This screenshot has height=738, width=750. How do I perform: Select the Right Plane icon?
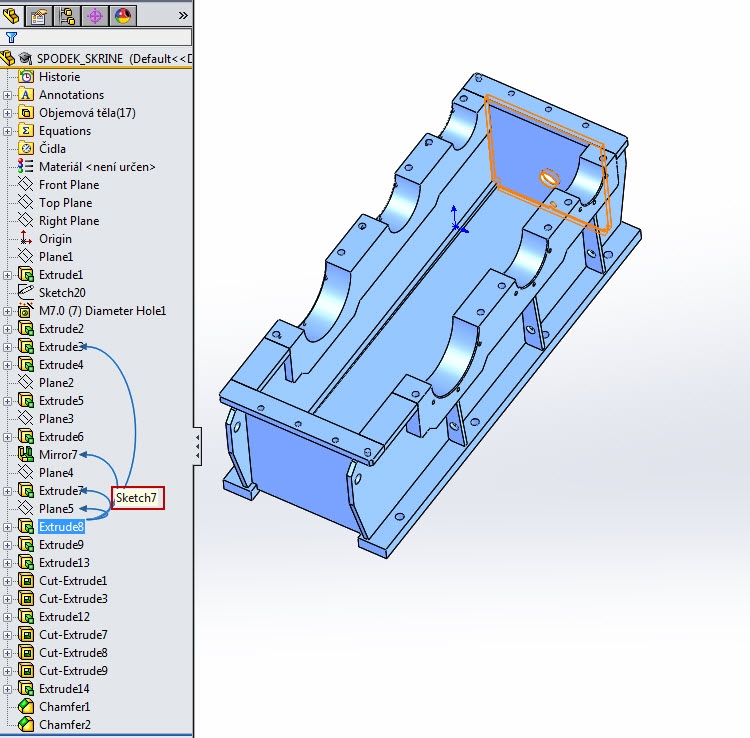pos(26,220)
